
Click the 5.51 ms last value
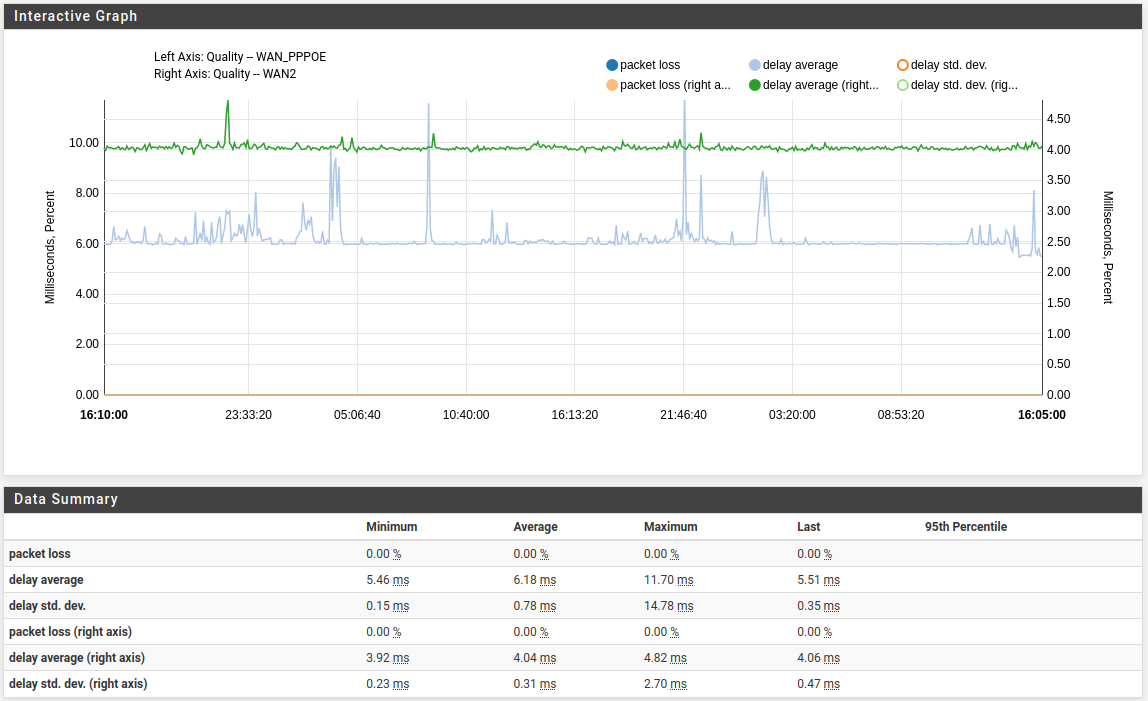click(819, 580)
